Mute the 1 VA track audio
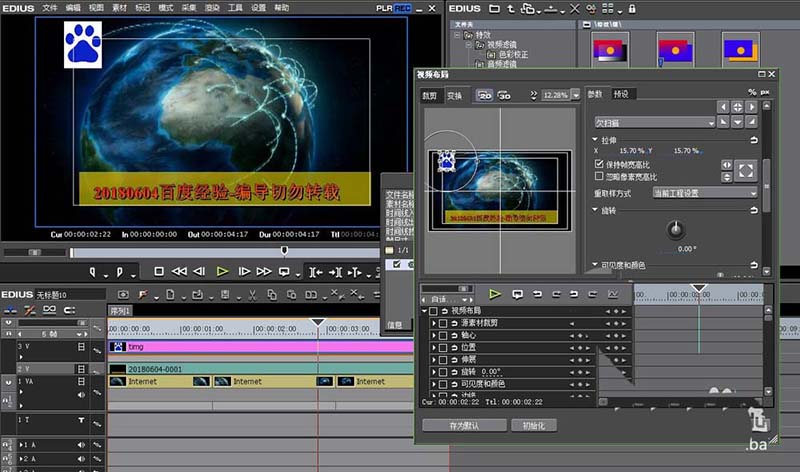 pos(81,394)
